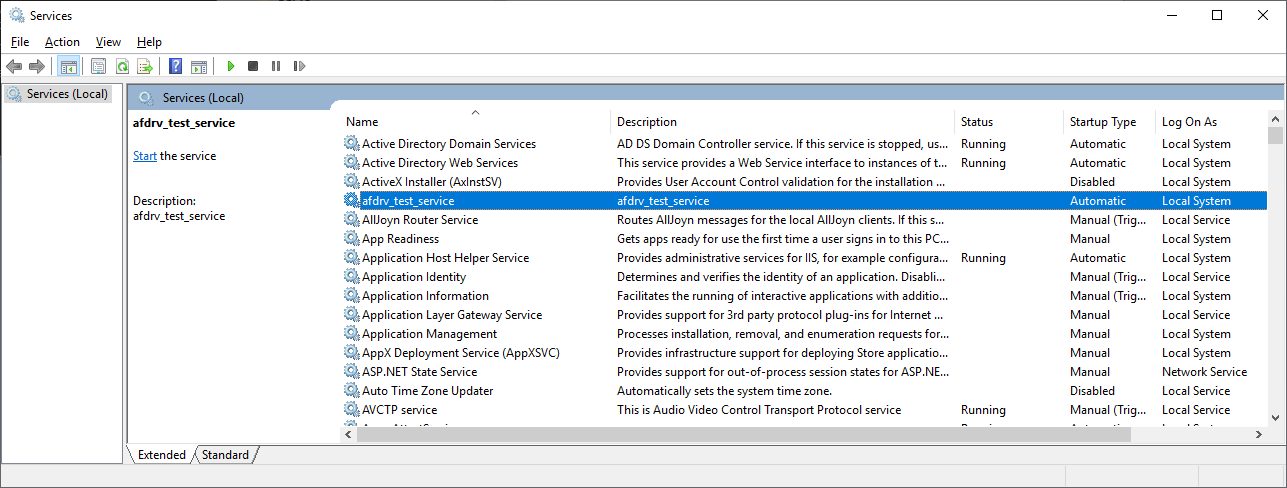Screen dimensions: 1287x488
Task: Click the horizontal scrollbar right arrow
Action: click(1258, 435)
